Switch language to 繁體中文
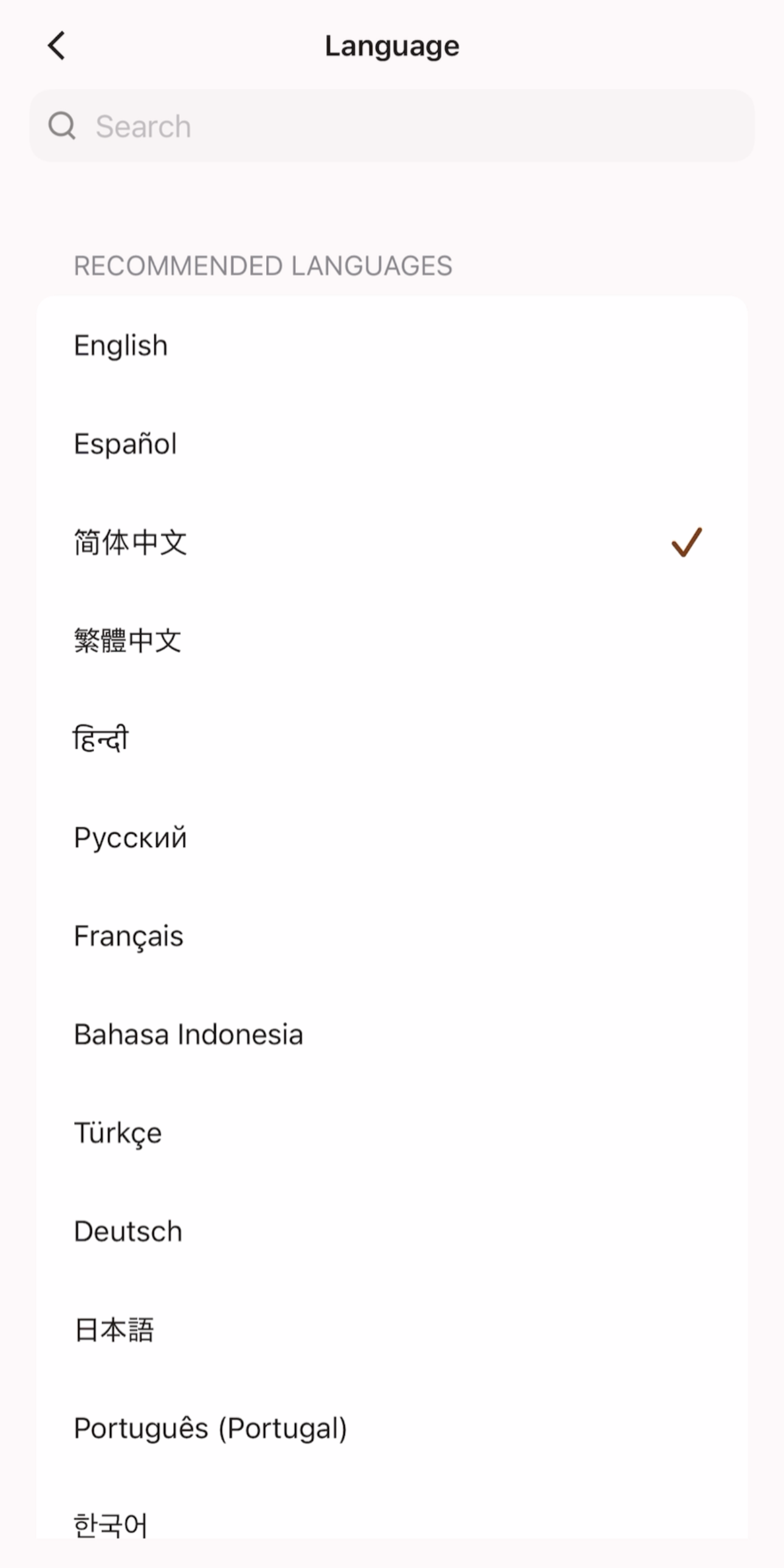The image size is (784, 1568). (128, 641)
